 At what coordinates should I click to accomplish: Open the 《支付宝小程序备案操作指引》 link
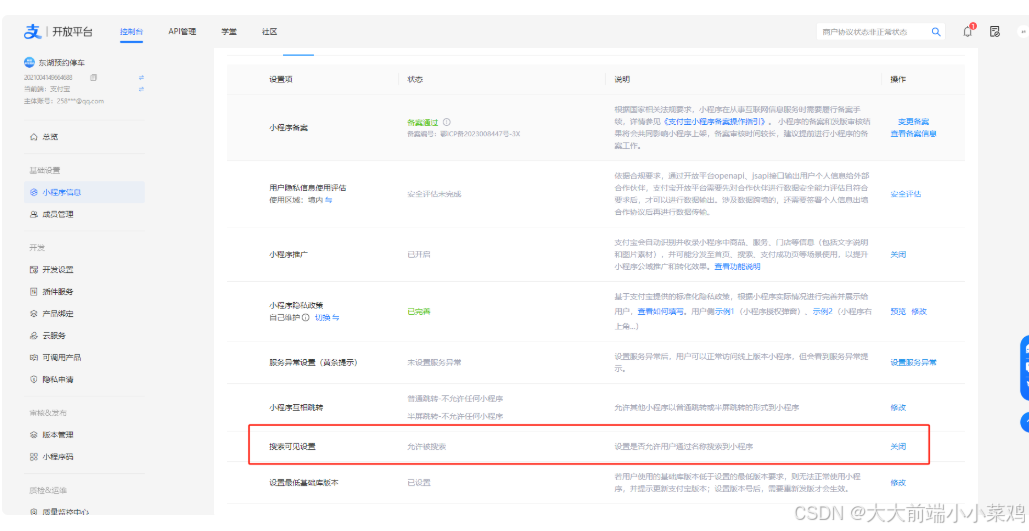click(x=714, y=121)
